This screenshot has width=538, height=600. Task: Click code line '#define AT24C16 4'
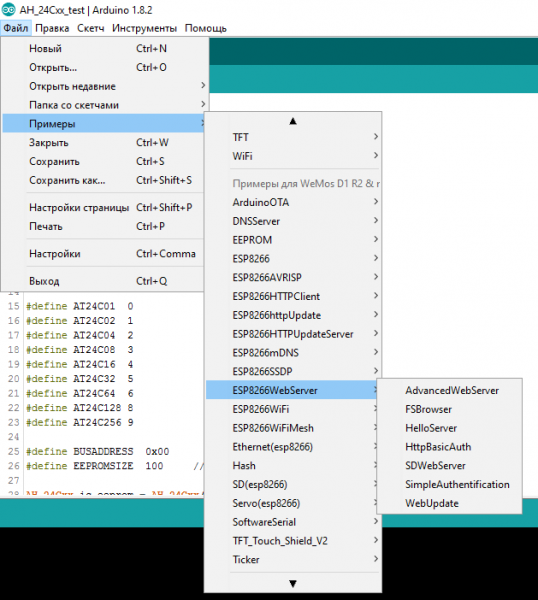click(x=80, y=364)
